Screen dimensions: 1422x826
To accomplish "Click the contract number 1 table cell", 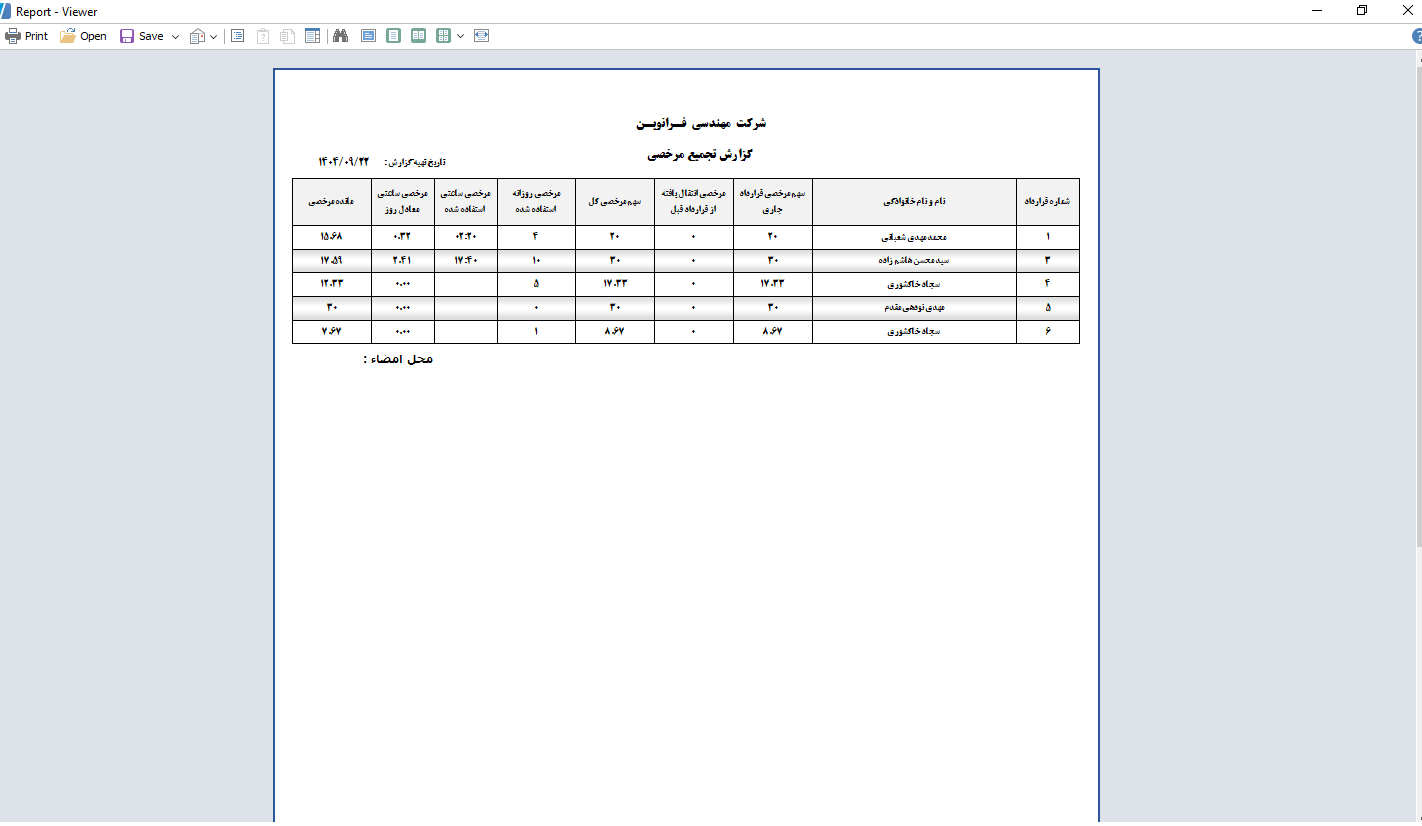I will [x=1047, y=237].
